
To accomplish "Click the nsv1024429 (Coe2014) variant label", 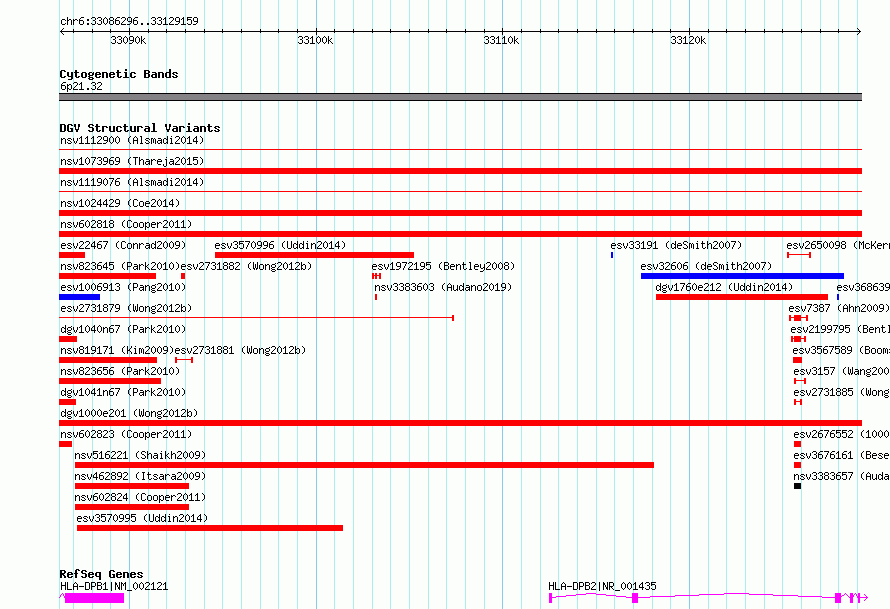I will (x=119, y=203).
